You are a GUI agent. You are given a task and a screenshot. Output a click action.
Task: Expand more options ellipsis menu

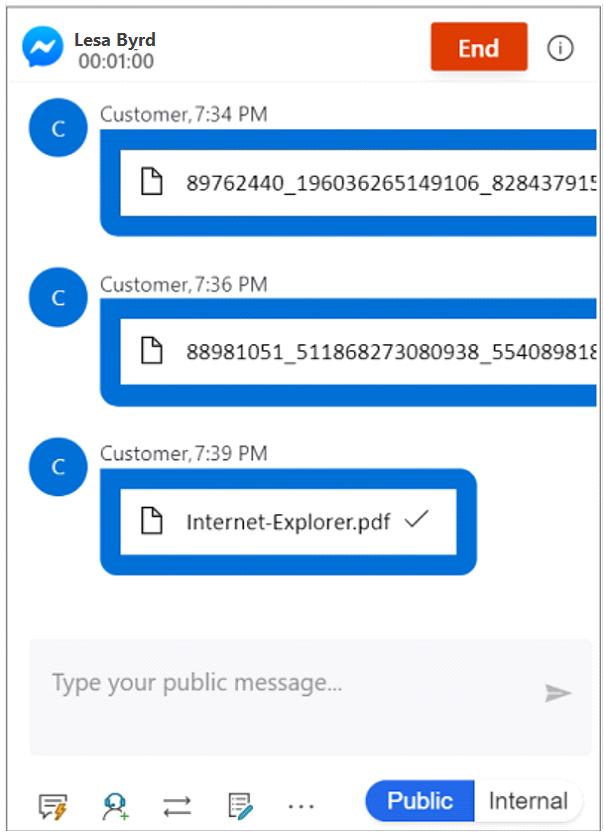click(x=301, y=806)
